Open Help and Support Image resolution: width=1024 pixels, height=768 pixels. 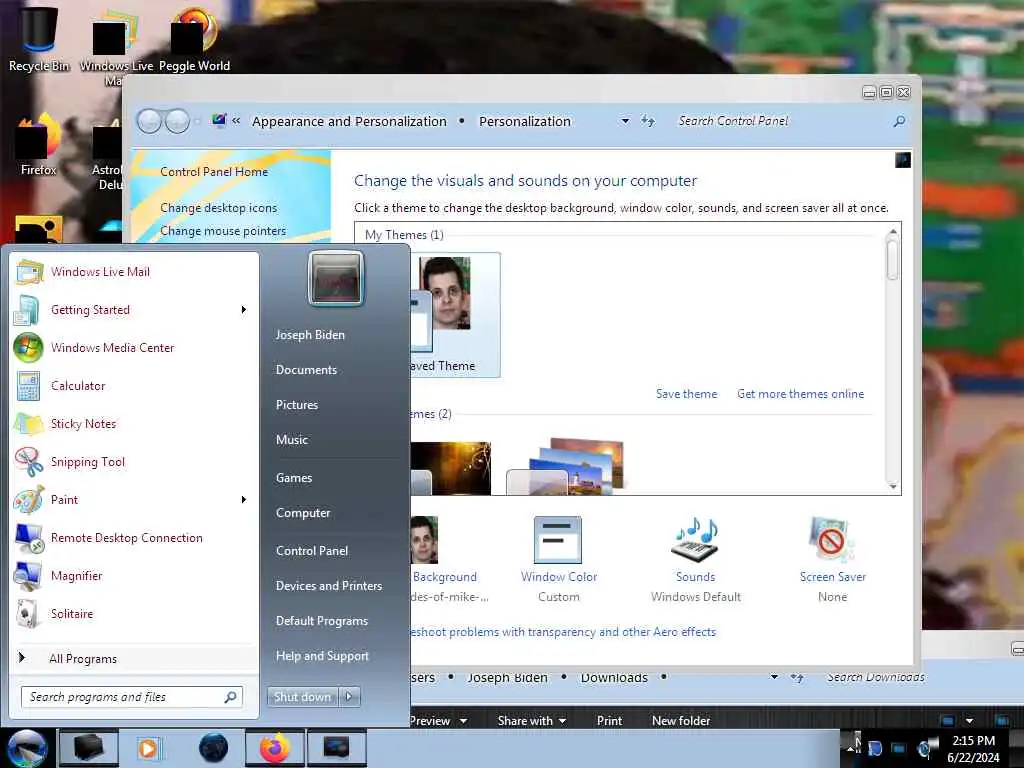tap(322, 656)
